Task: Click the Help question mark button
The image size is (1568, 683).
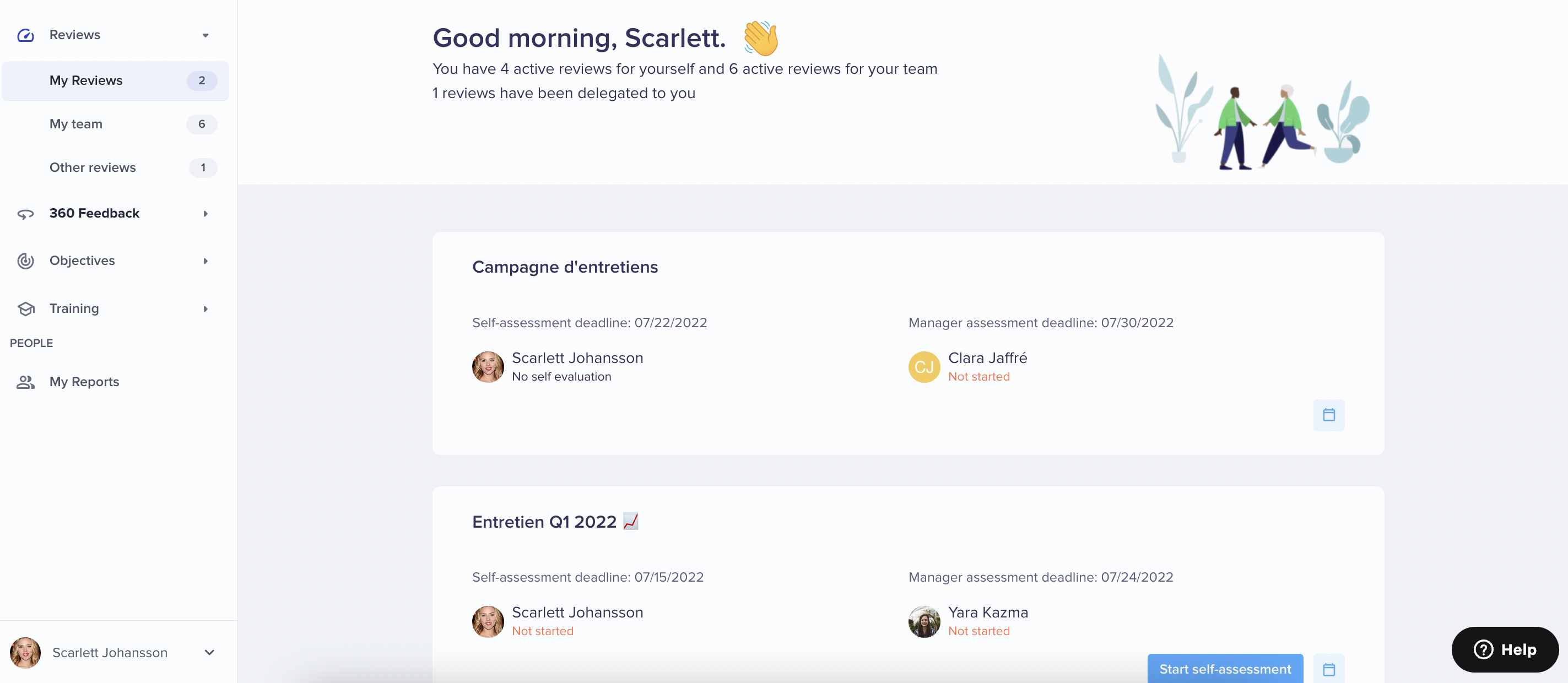Action: tap(1505, 649)
